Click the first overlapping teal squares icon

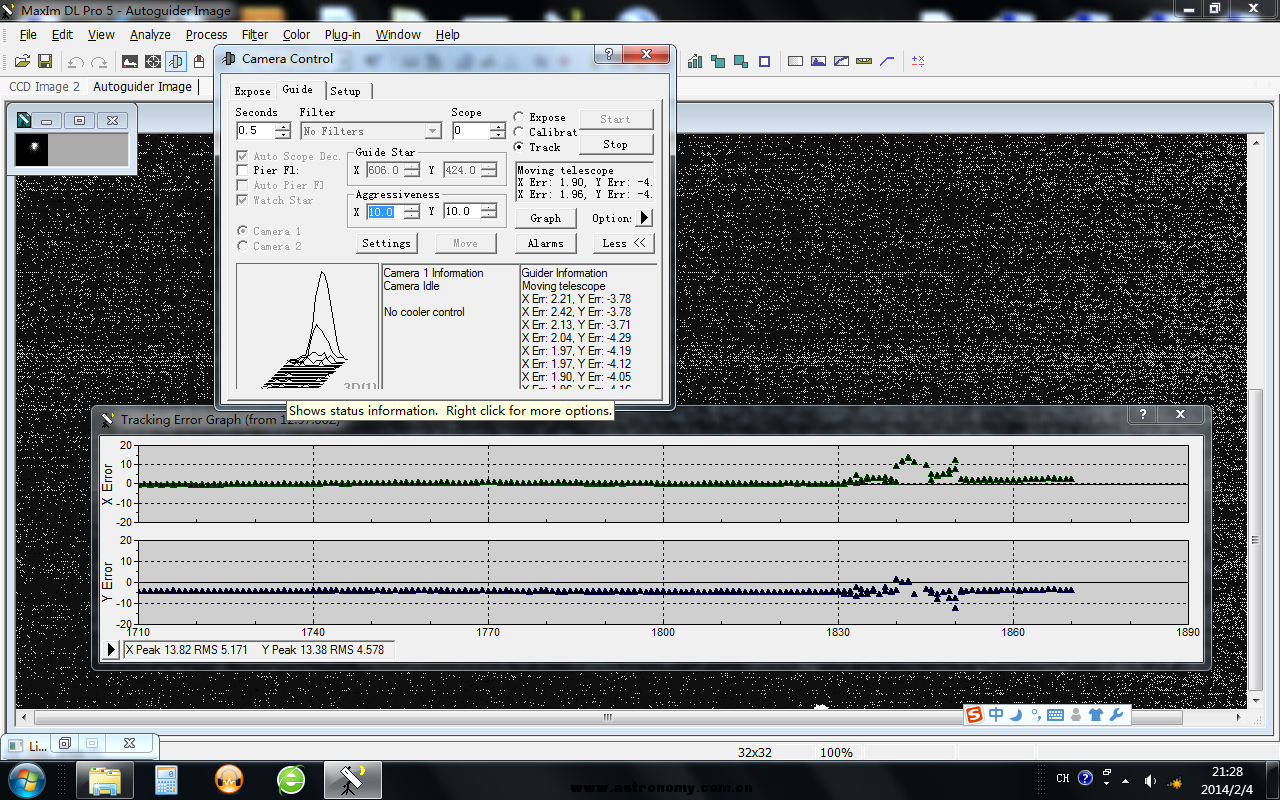click(718, 61)
